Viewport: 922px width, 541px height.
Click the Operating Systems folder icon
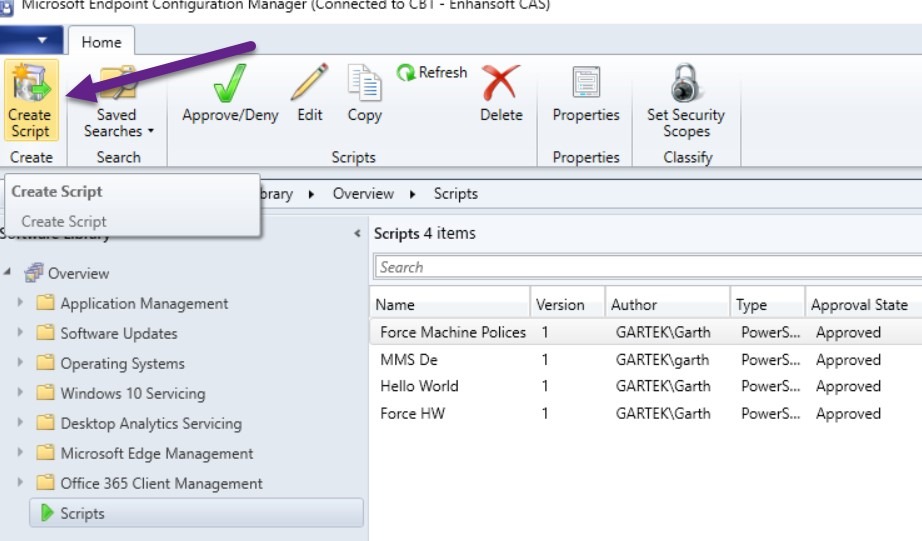(x=45, y=363)
